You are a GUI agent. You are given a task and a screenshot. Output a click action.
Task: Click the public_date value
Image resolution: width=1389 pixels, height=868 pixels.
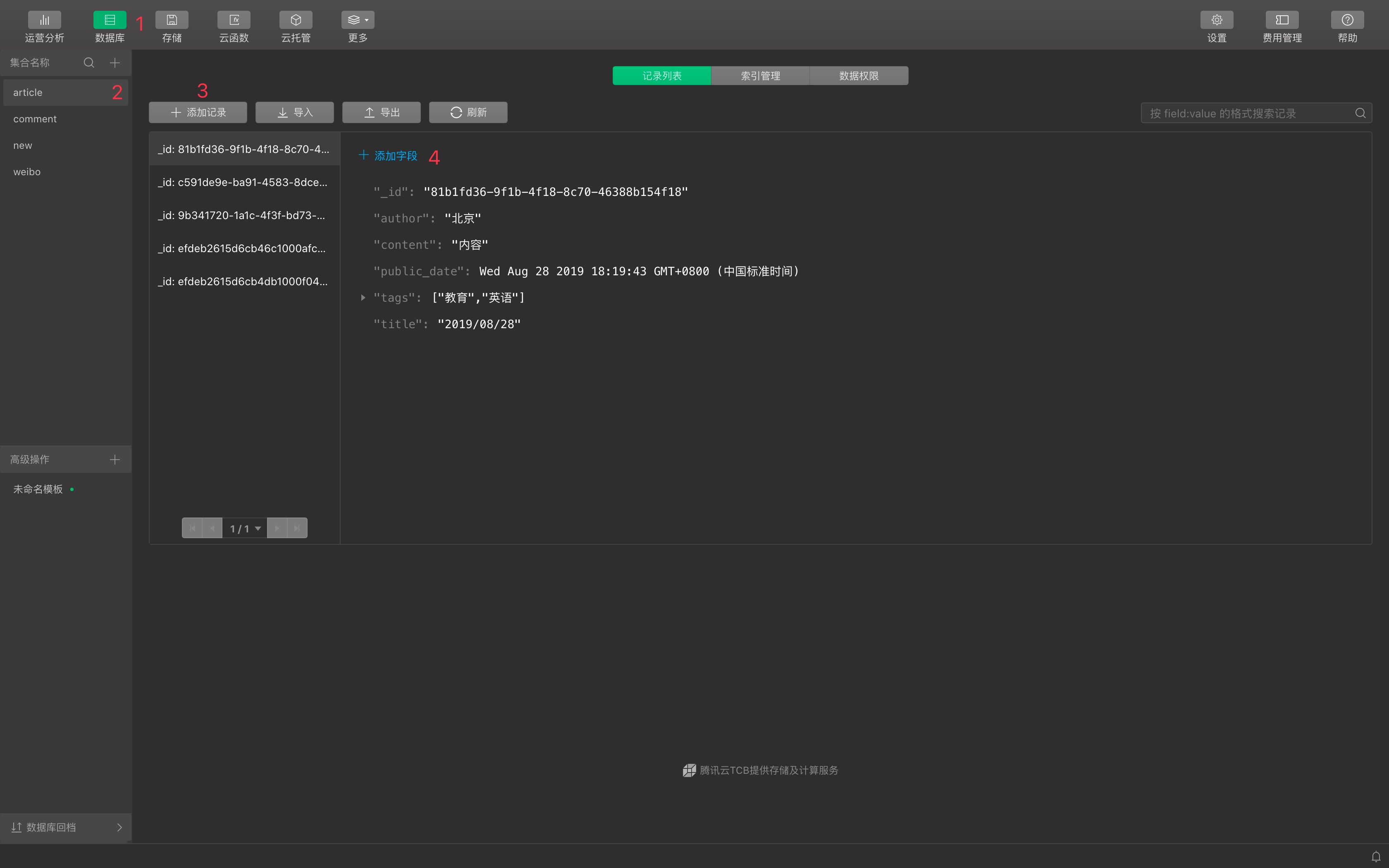click(x=639, y=271)
